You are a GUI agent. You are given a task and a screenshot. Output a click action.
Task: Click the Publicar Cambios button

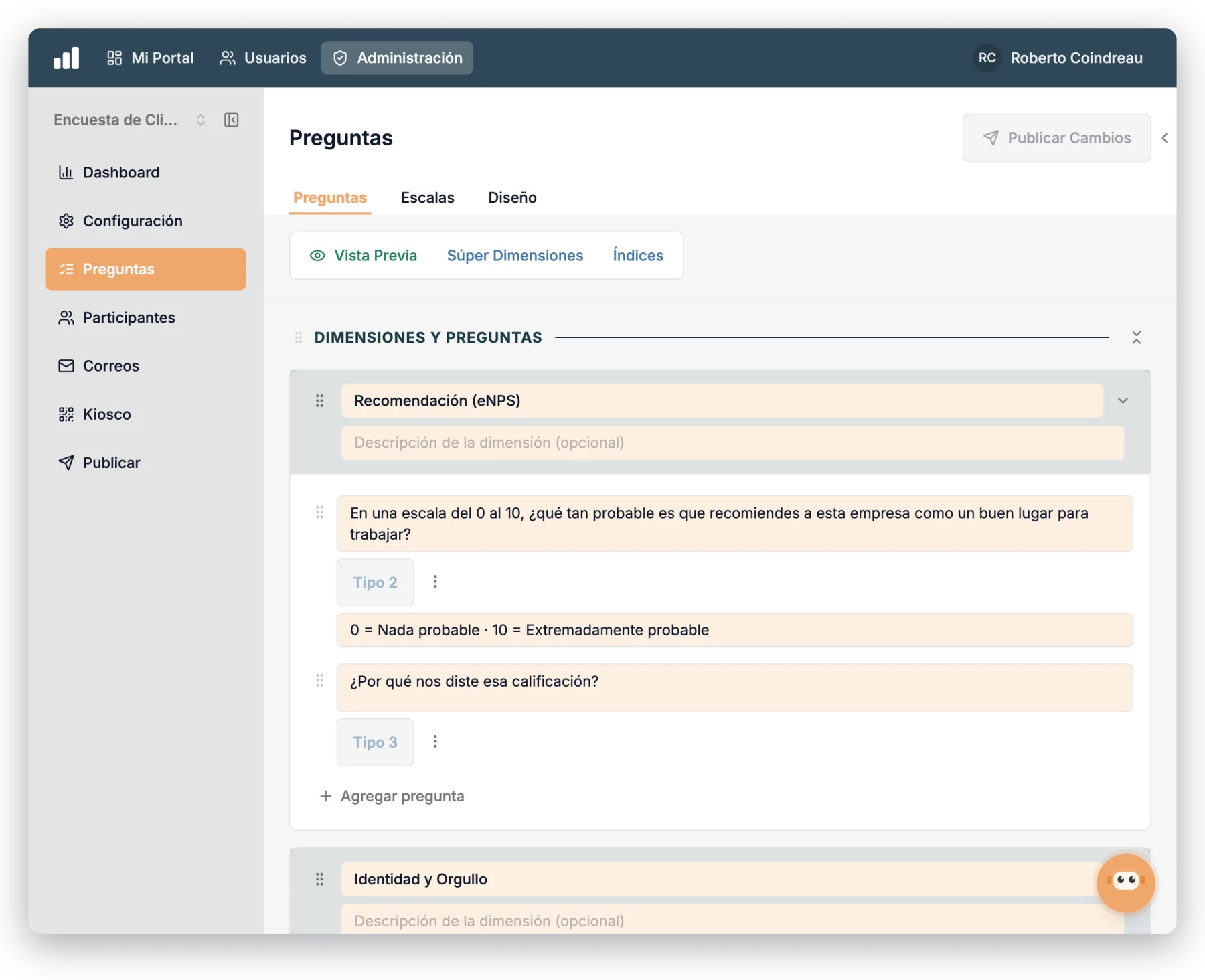coord(1056,138)
